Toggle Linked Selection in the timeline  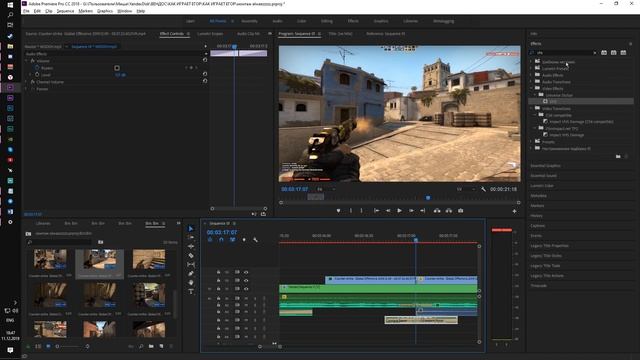click(x=233, y=240)
